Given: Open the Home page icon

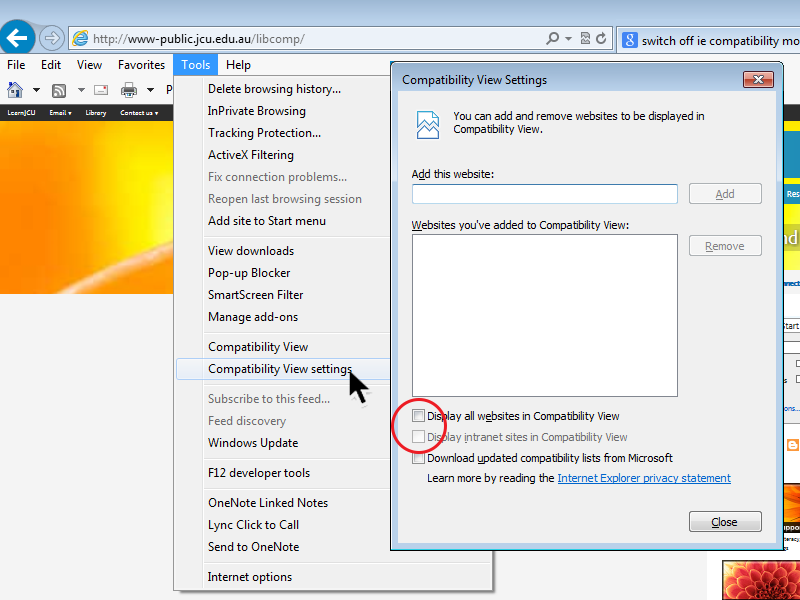Looking at the screenshot, I should [15, 90].
